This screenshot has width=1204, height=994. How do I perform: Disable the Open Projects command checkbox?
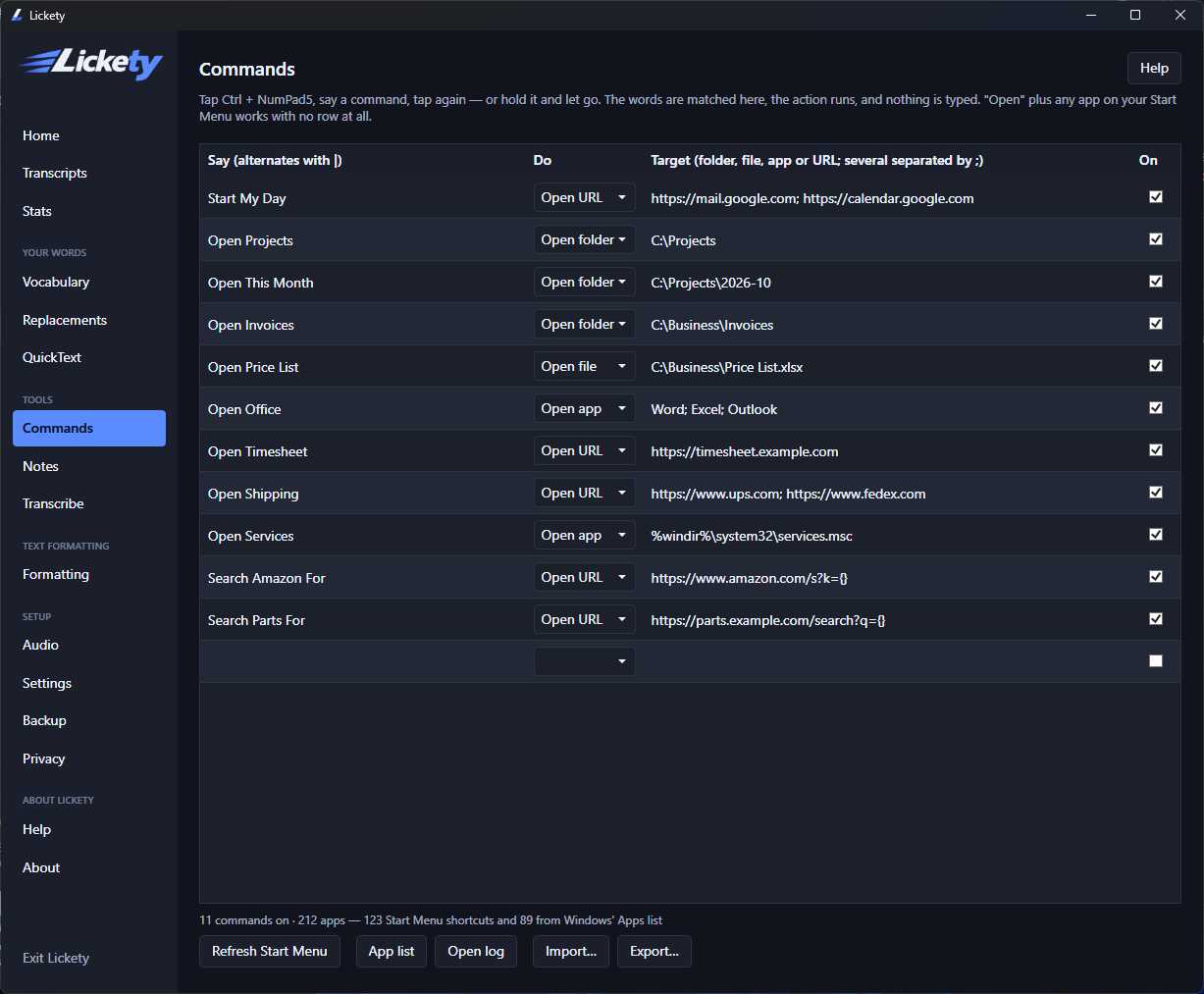pyautogui.click(x=1156, y=239)
